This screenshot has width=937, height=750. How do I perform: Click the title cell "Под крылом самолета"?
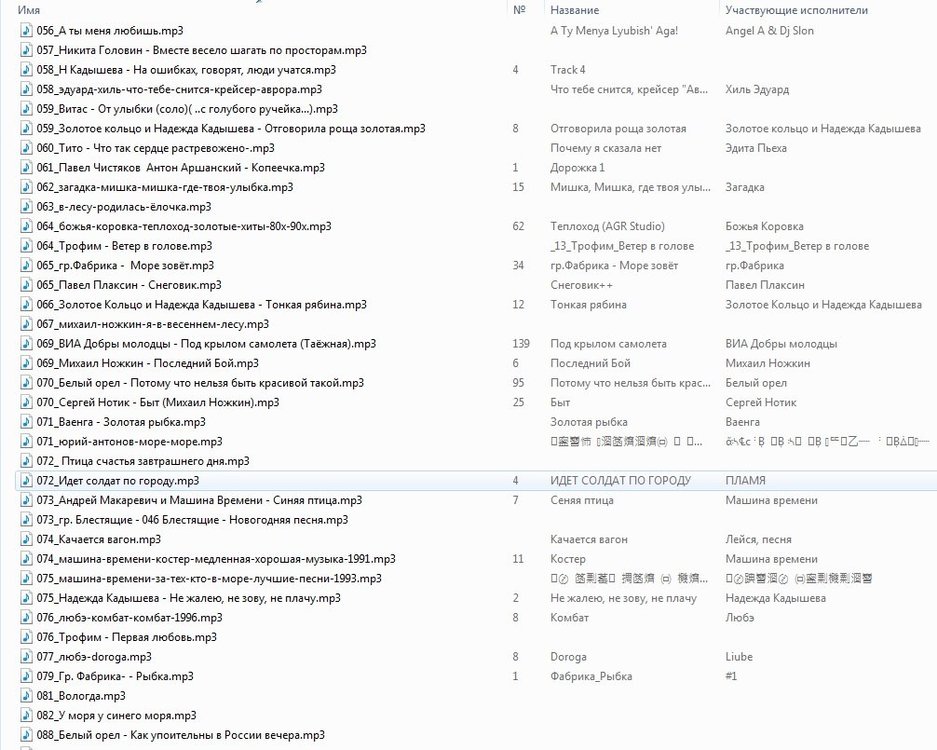[x=608, y=344]
